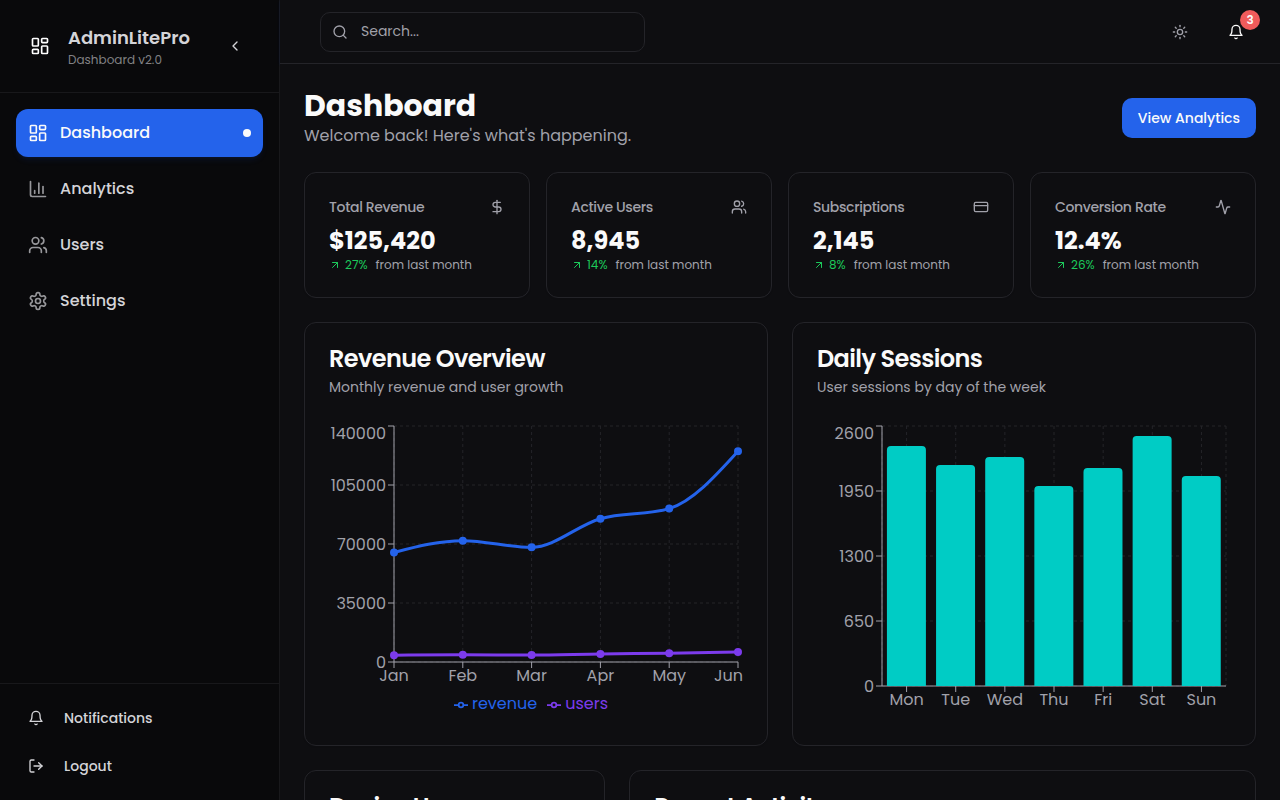Click the 26% growth figure under Conversion Rate

(x=1082, y=265)
